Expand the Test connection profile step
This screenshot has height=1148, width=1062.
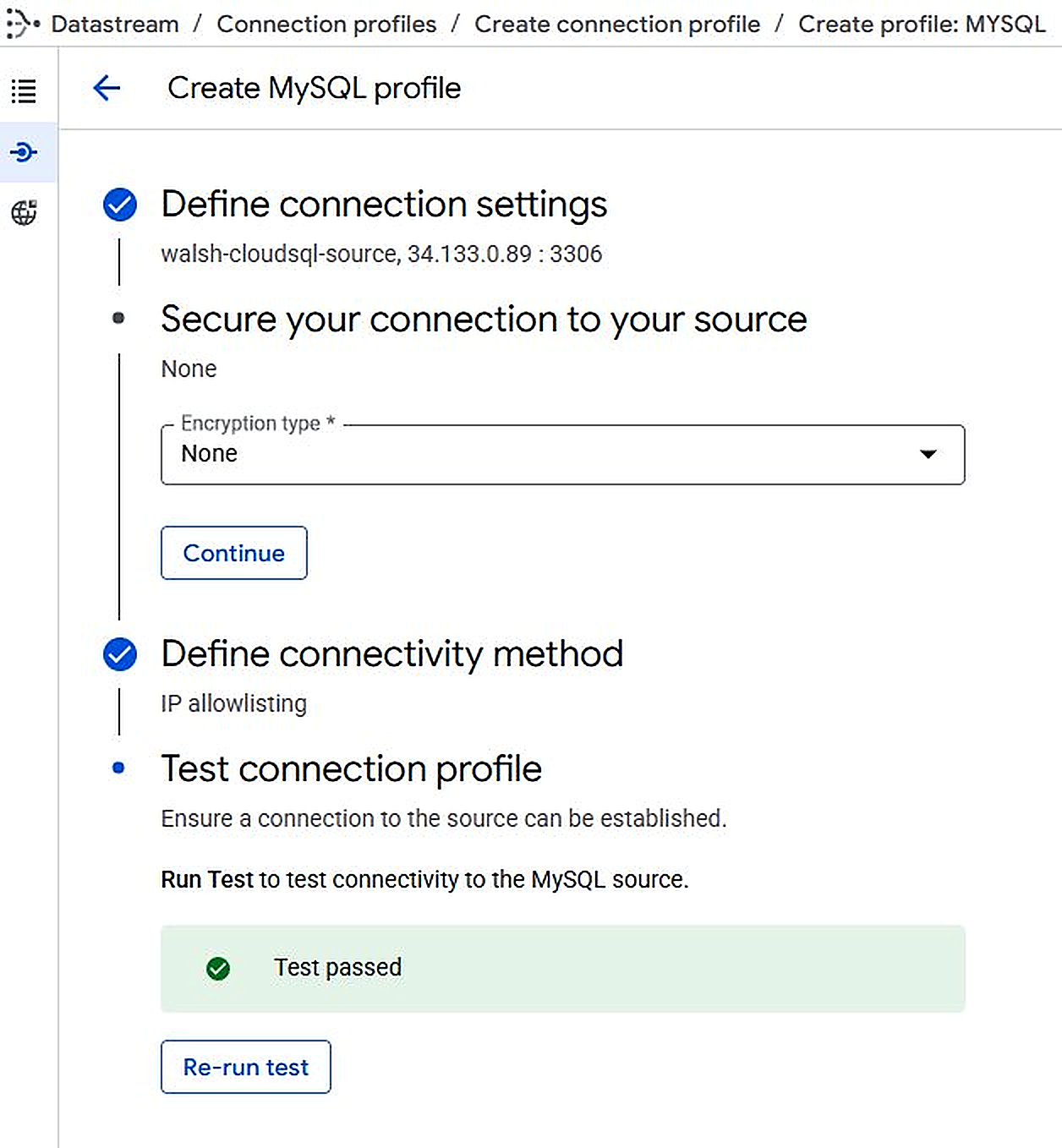point(351,769)
